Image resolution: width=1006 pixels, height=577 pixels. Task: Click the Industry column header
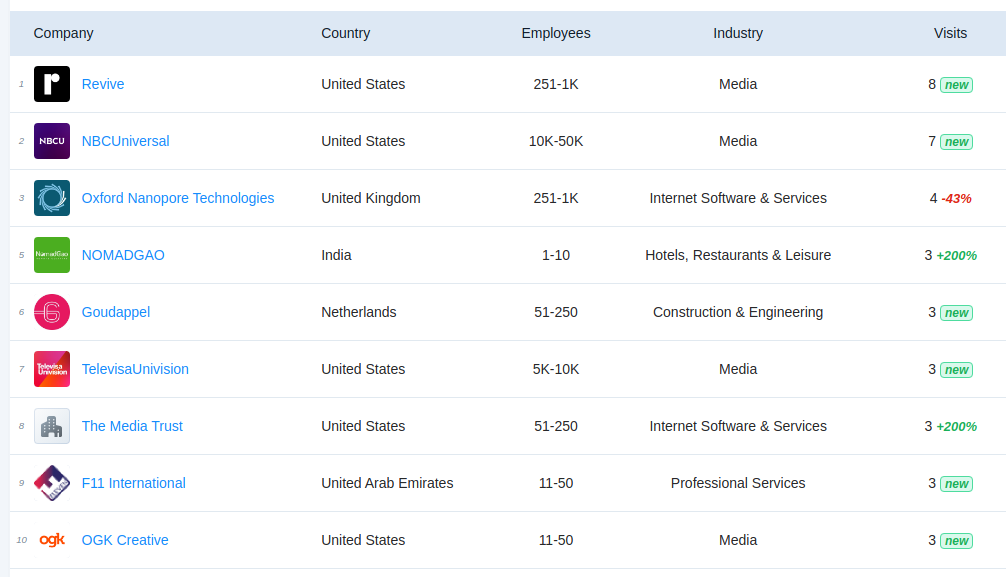coord(738,33)
